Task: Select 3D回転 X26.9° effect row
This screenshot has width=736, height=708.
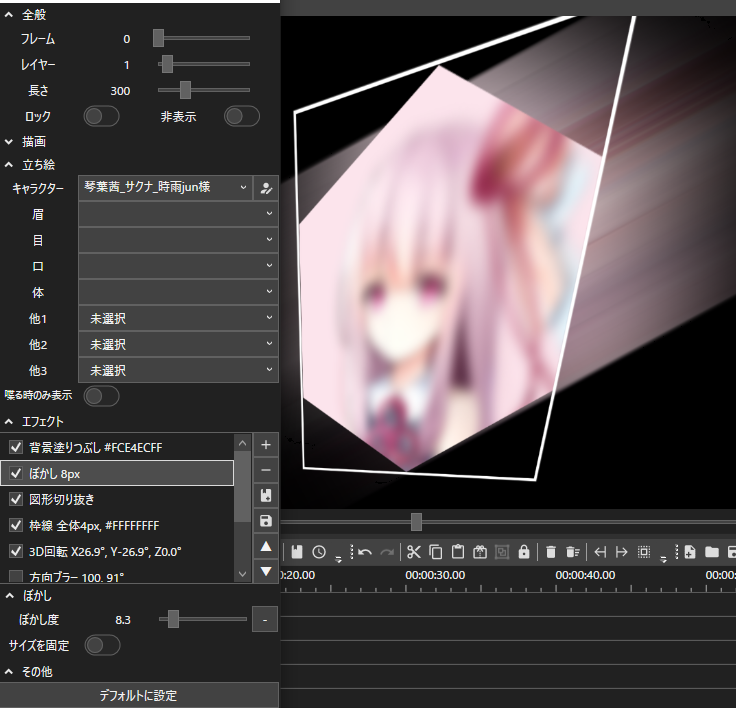Action: [117, 551]
